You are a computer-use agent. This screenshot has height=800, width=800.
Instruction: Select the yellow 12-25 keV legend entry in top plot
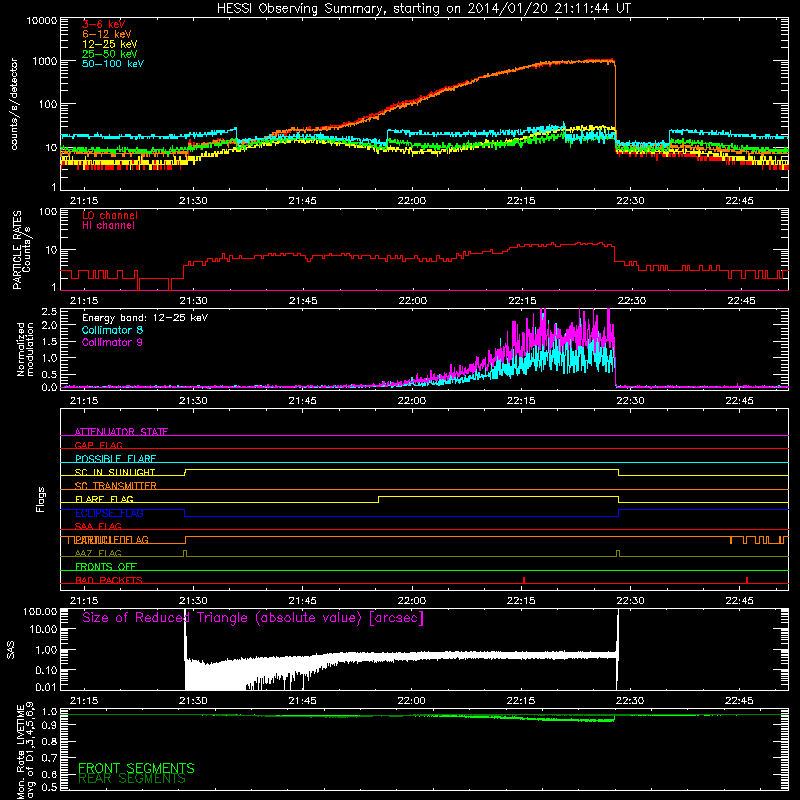[110, 44]
